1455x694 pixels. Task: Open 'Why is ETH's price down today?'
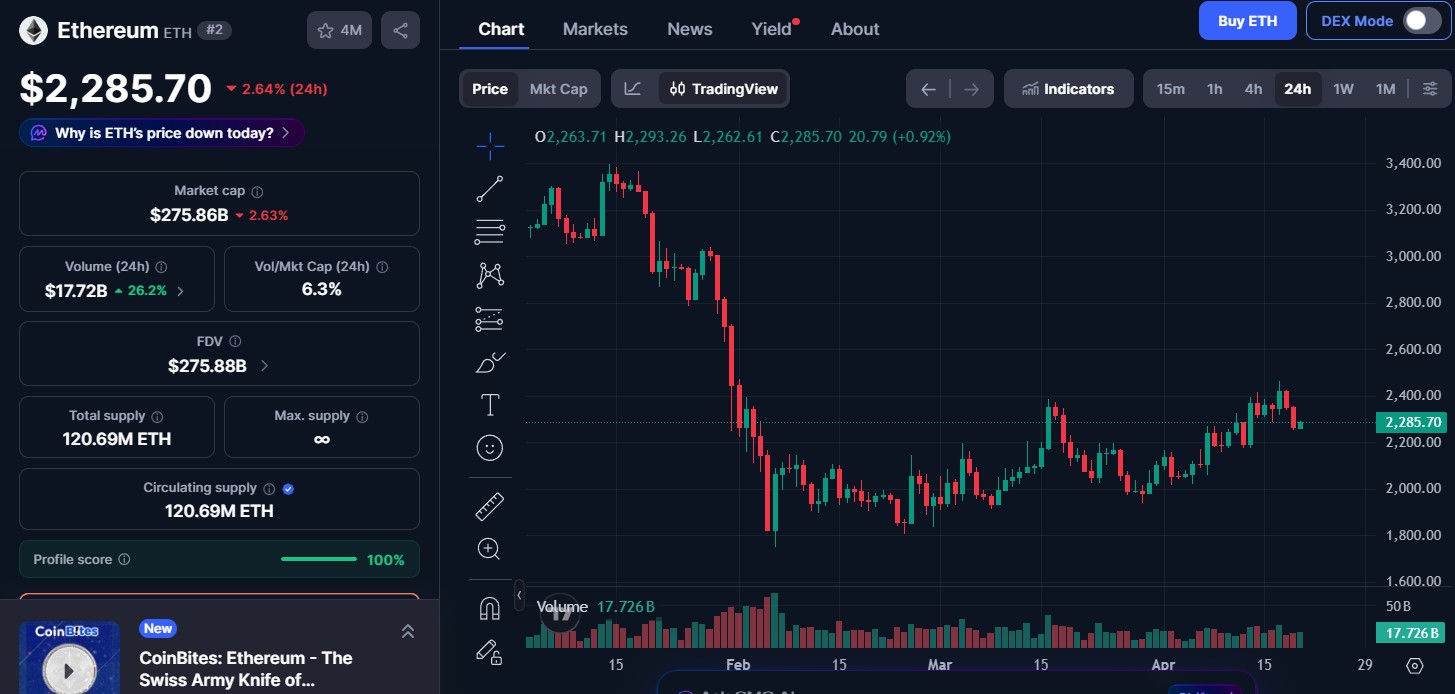point(161,132)
